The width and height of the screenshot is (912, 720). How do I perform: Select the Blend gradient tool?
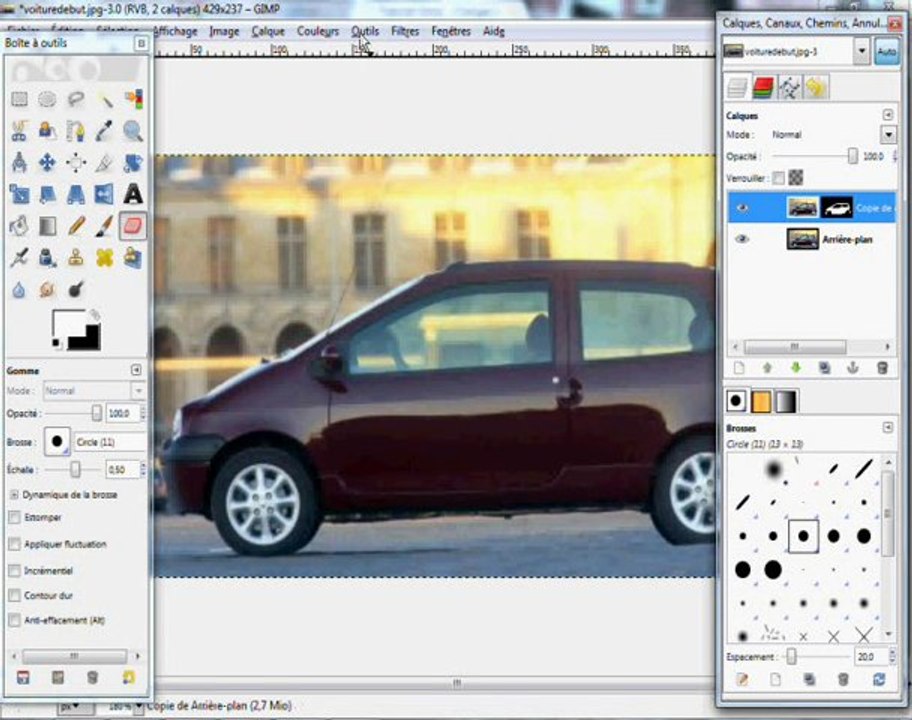click(x=47, y=226)
